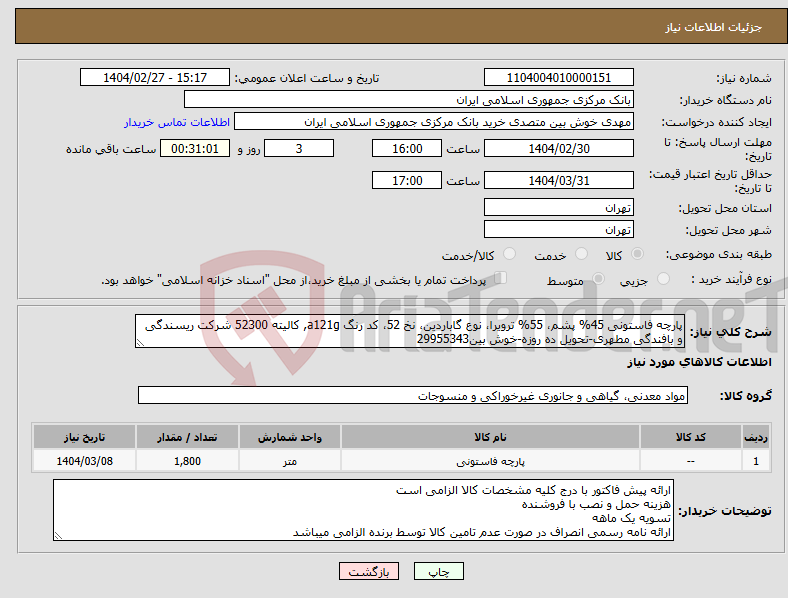Click the announcement date field 1404/02/27 - 15:17
This screenshot has width=788, height=598.
(155, 77)
